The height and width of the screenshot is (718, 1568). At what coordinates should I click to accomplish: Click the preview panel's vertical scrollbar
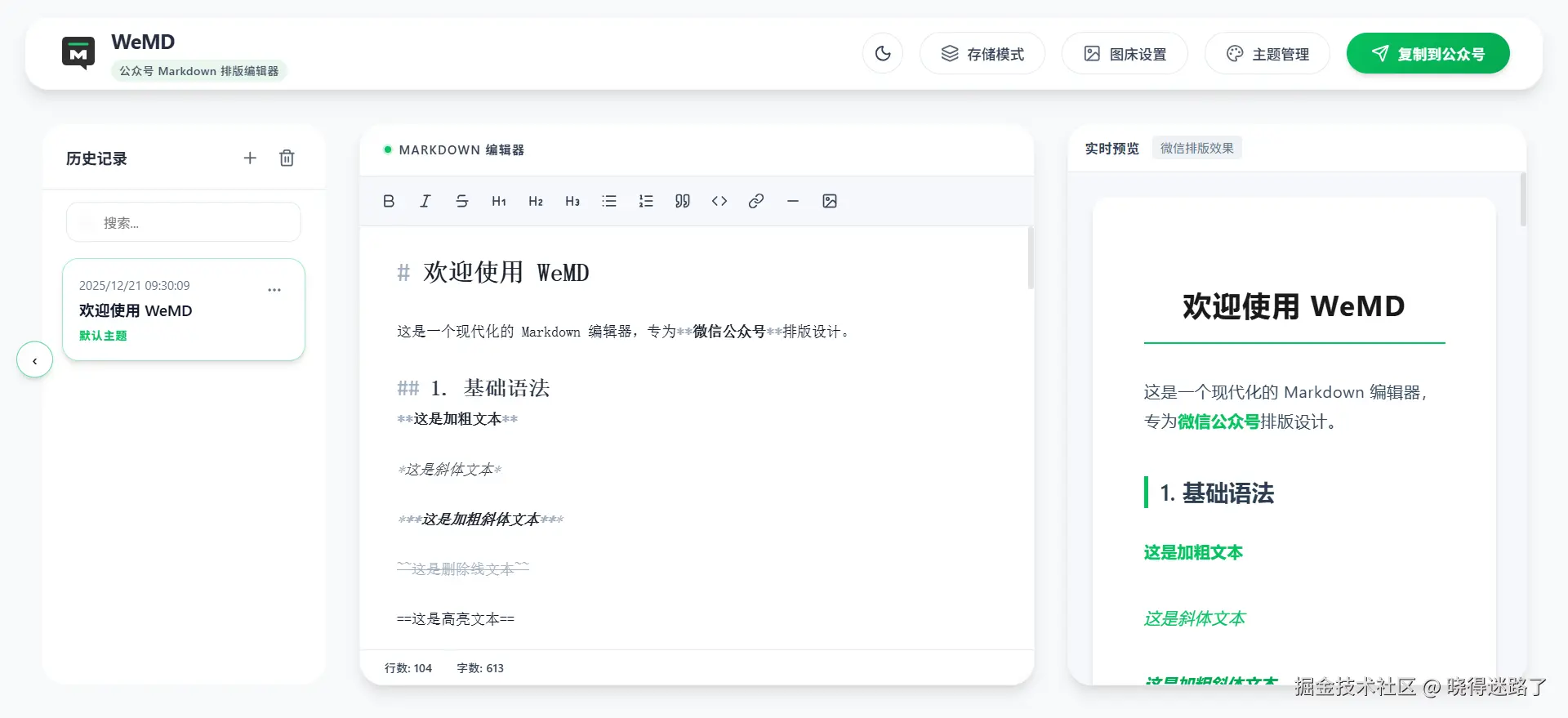tap(1523, 199)
